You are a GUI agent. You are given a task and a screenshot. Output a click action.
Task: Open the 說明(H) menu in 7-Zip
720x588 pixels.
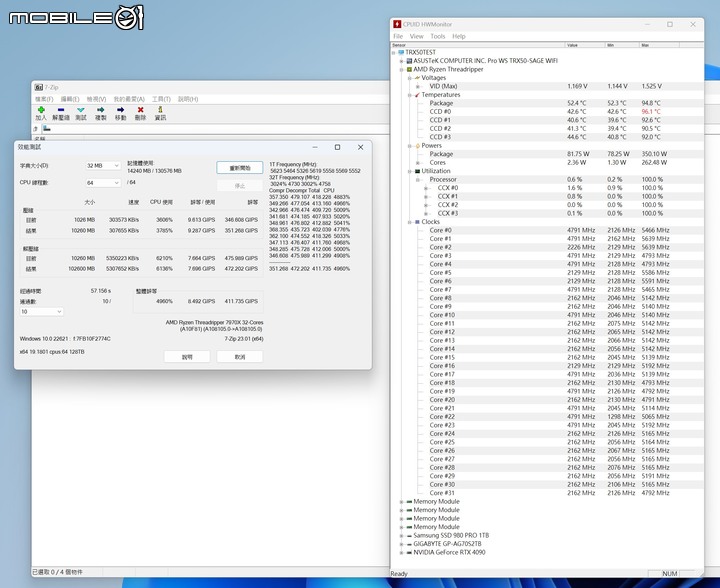click(188, 99)
